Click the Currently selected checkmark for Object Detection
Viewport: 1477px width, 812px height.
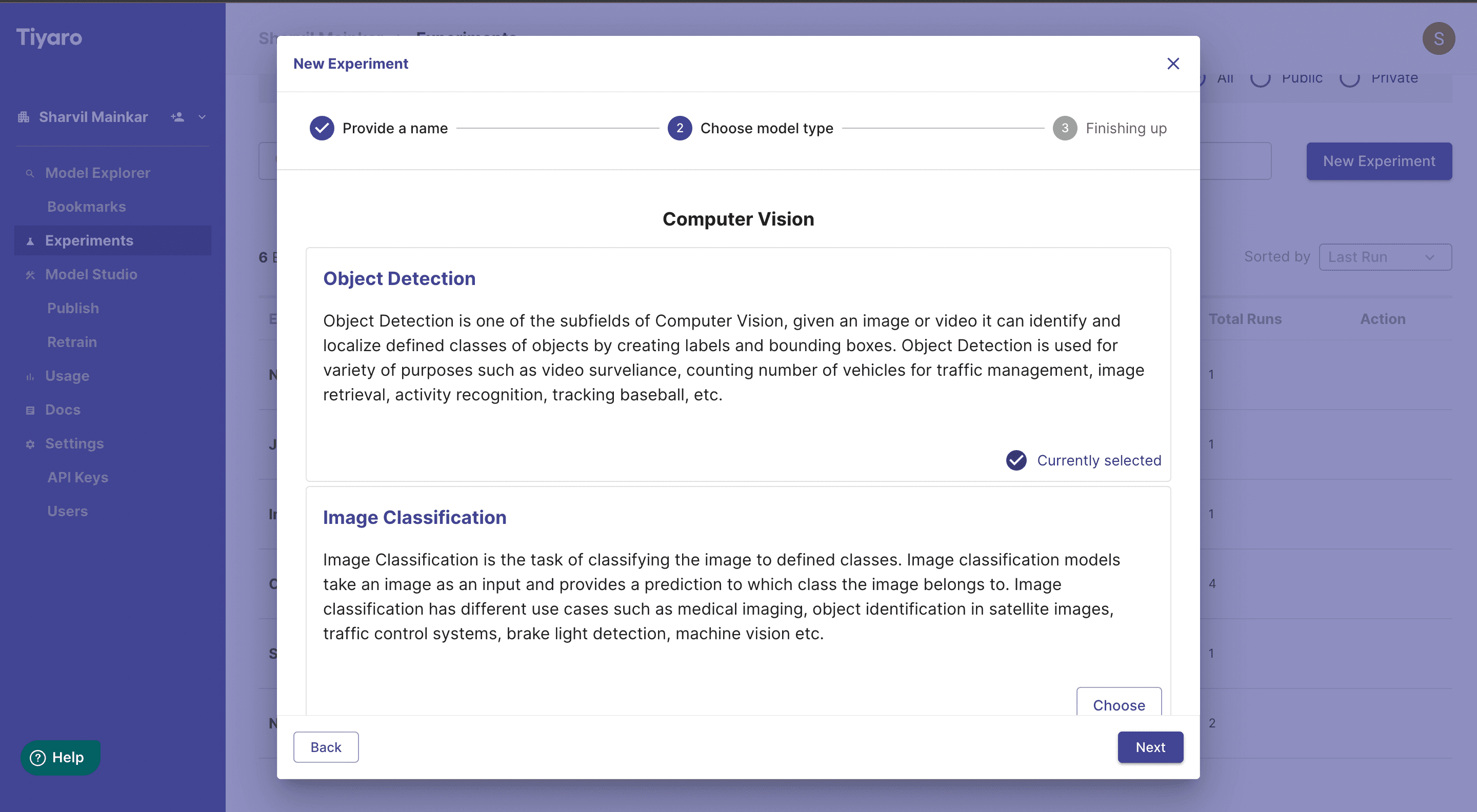[x=1016, y=460]
